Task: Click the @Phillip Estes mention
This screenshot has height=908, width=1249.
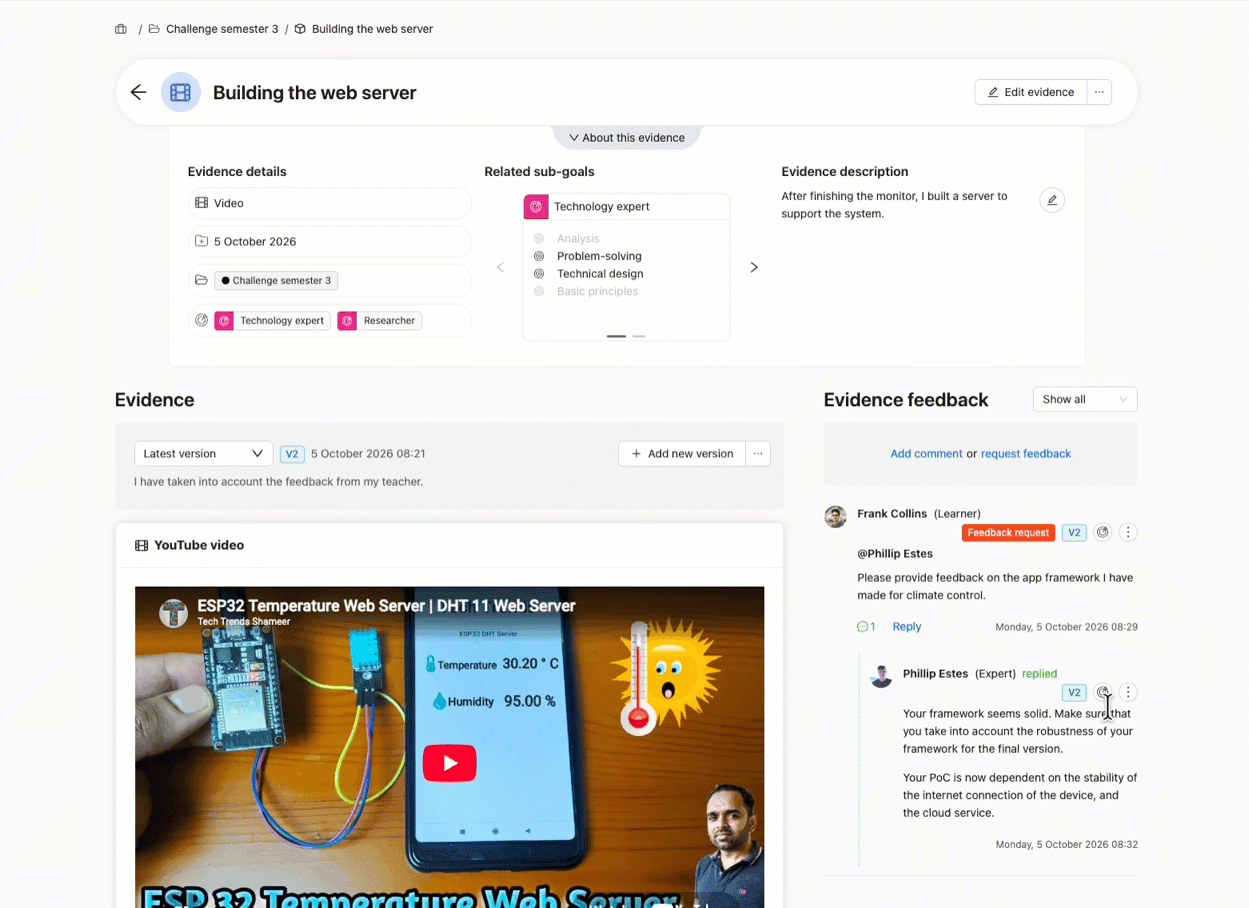Action: click(895, 554)
